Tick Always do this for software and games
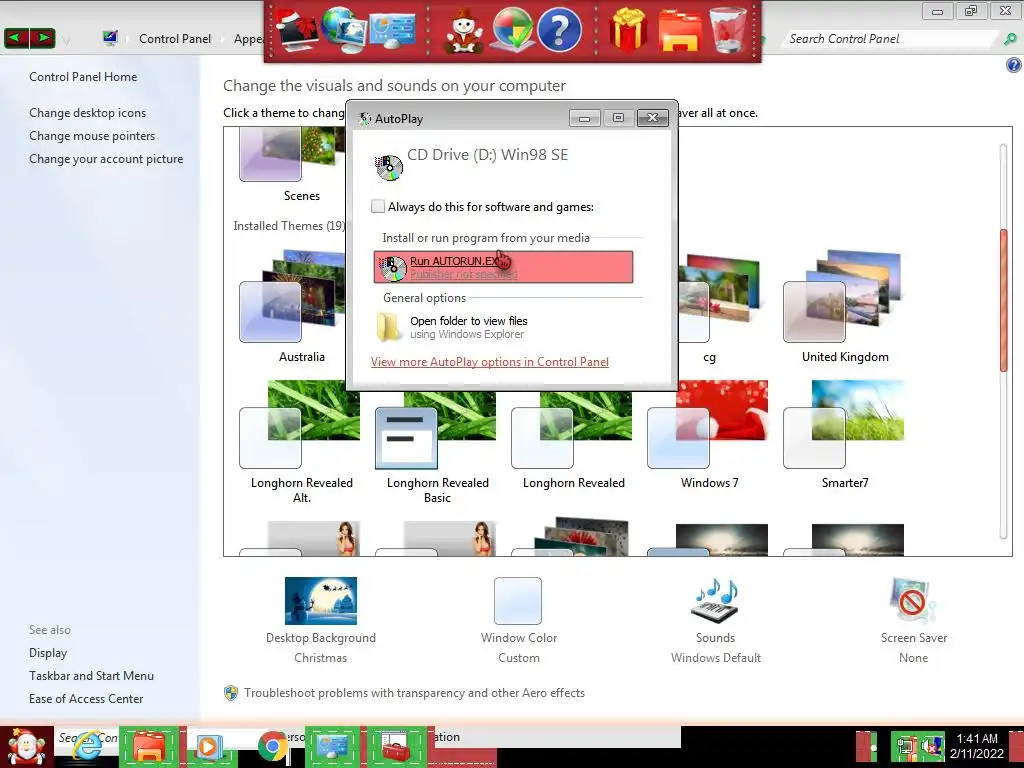This screenshot has width=1024, height=768. point(377,206)
